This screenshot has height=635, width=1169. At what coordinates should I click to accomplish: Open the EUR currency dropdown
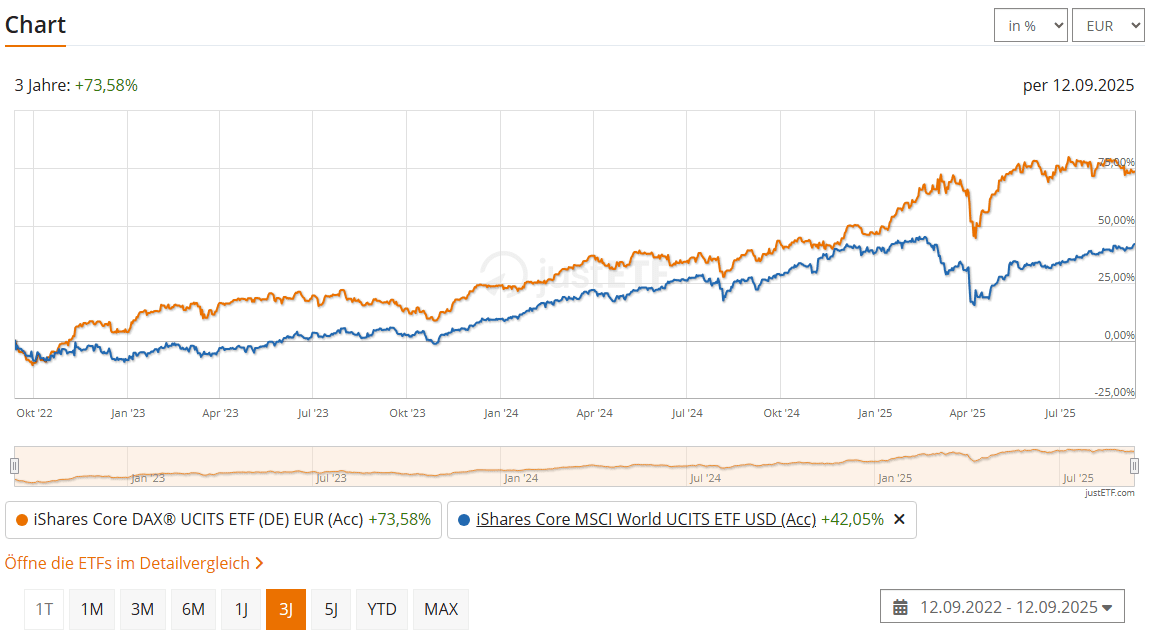coord(1107,26)
